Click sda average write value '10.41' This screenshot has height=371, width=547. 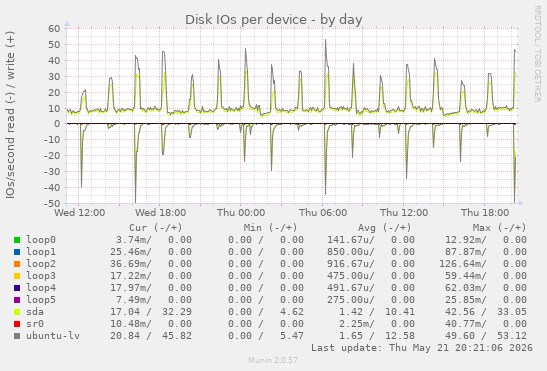tap(400, 312)
